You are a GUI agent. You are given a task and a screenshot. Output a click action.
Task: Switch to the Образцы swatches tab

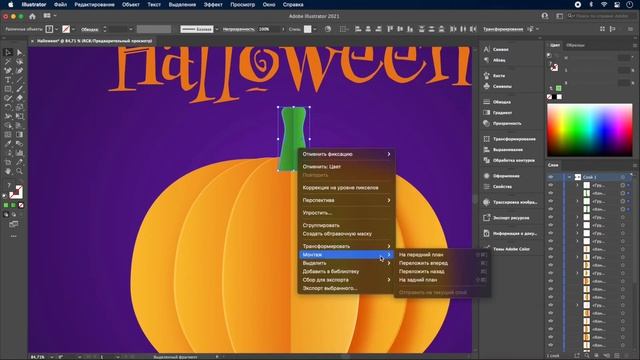[576, 45]
